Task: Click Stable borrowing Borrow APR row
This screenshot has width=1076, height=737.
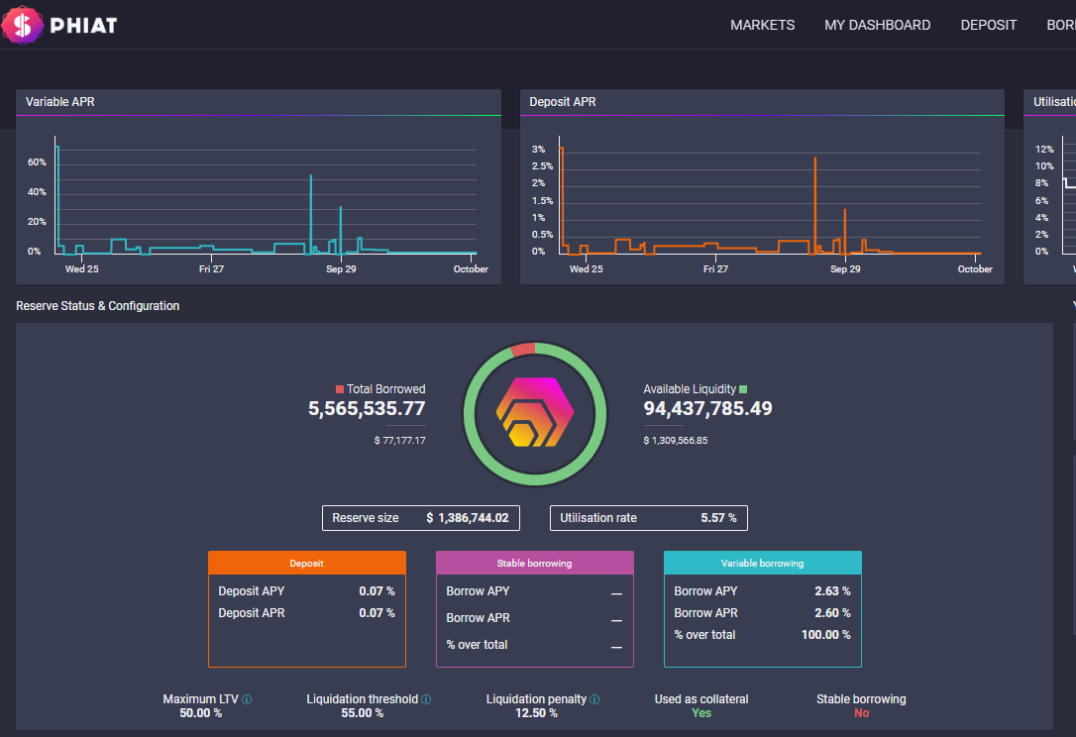Action: [535, 618]
